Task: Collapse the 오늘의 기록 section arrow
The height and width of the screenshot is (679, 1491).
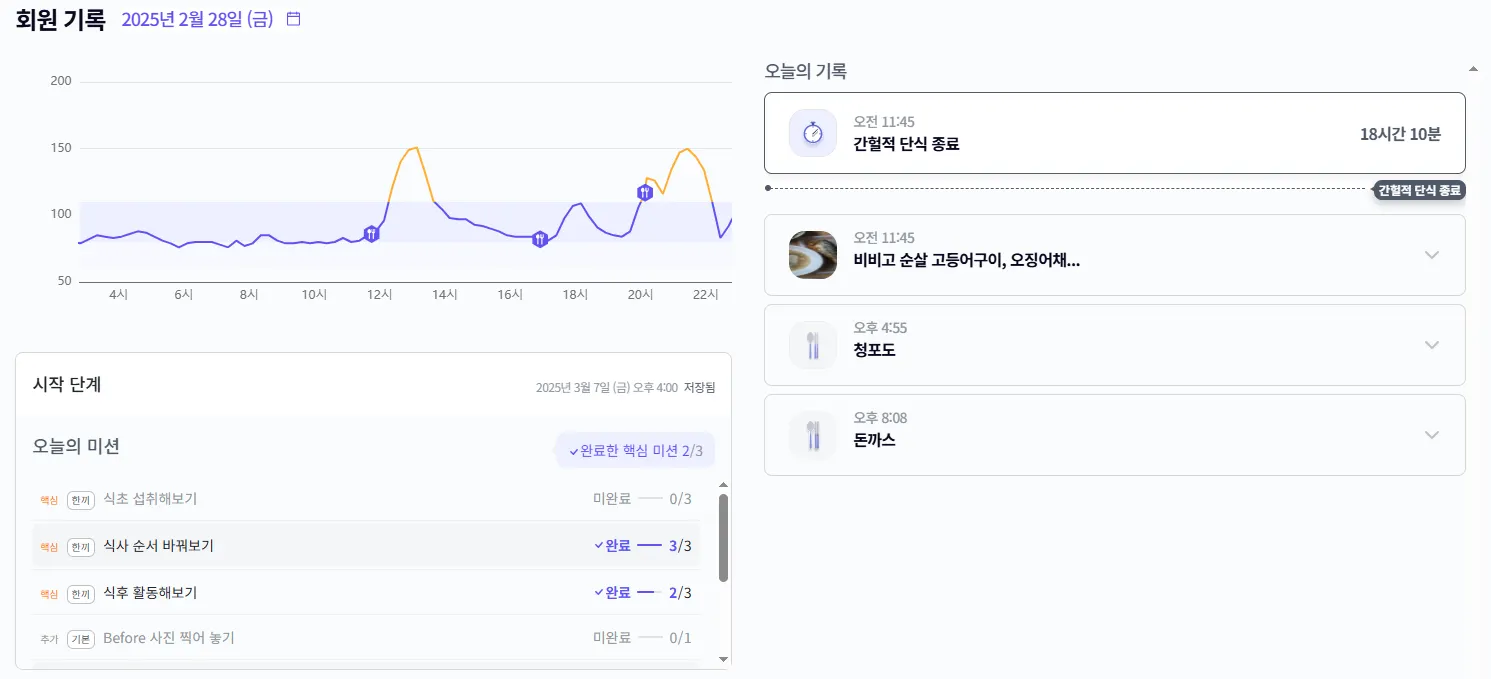Action: tap(1472, 69)
